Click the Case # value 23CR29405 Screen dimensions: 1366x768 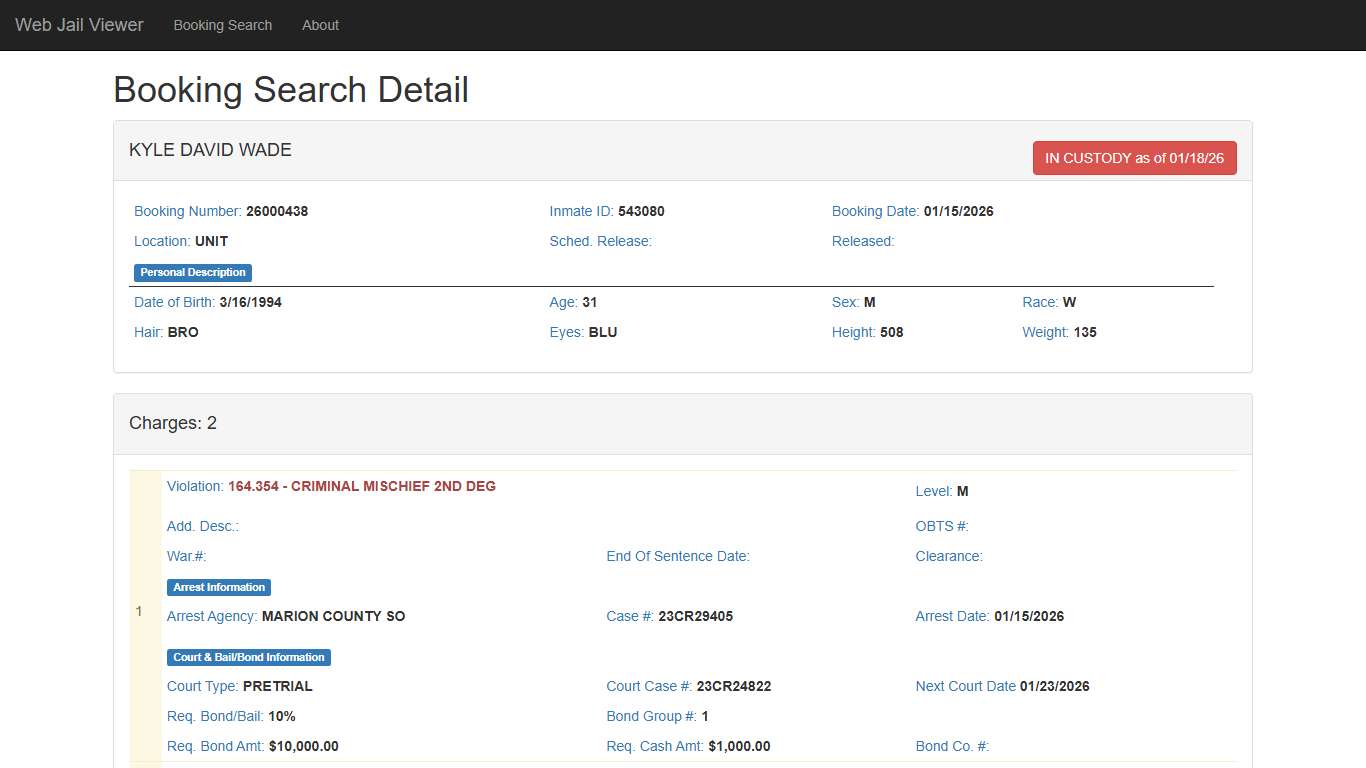pos(695,616)
